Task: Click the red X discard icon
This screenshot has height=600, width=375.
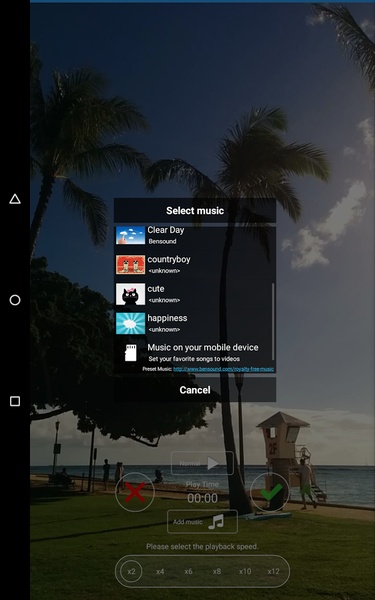Action: point(135,492)
